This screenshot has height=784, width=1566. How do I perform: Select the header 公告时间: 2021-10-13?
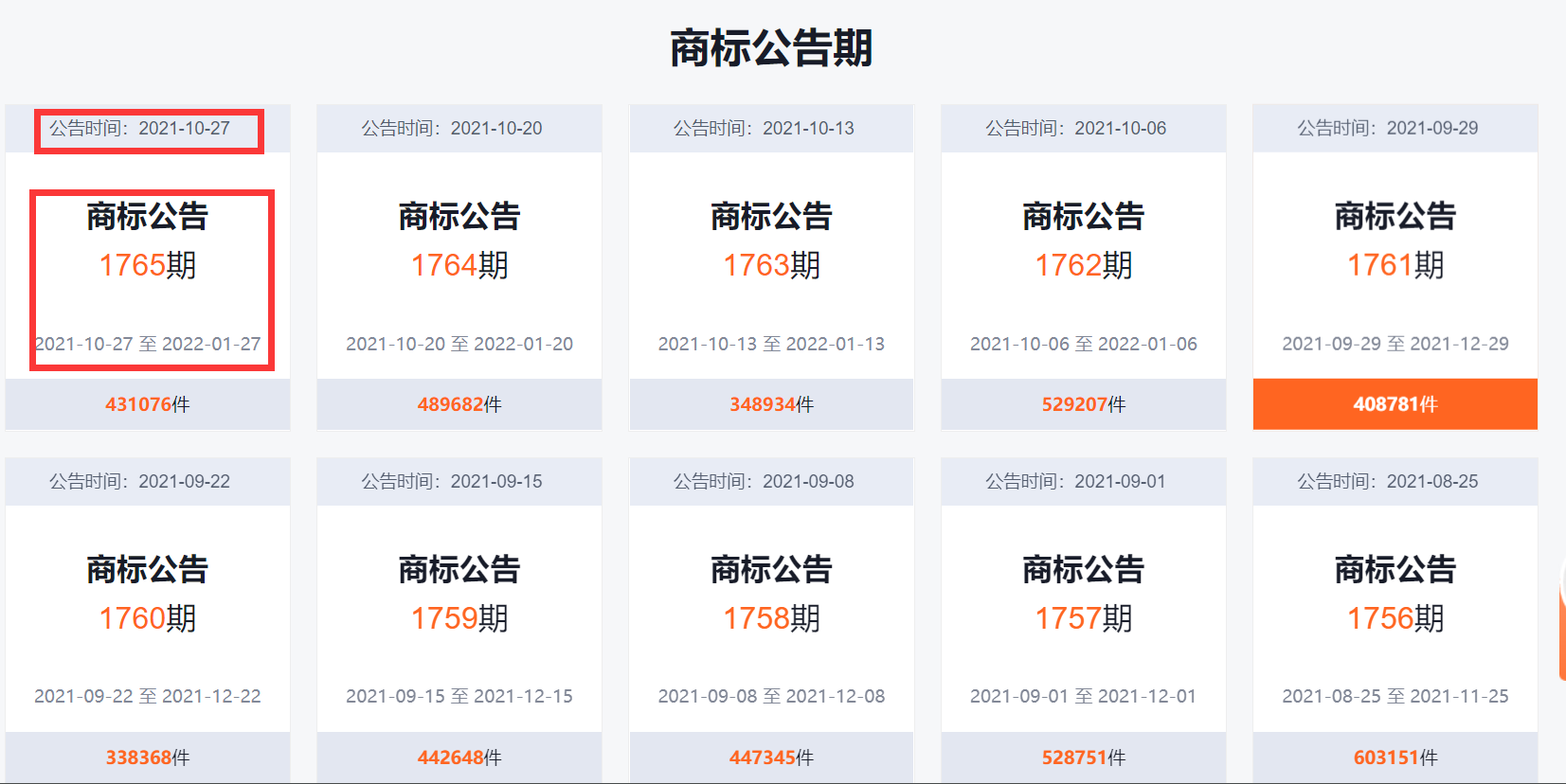(x=771, y=129)
